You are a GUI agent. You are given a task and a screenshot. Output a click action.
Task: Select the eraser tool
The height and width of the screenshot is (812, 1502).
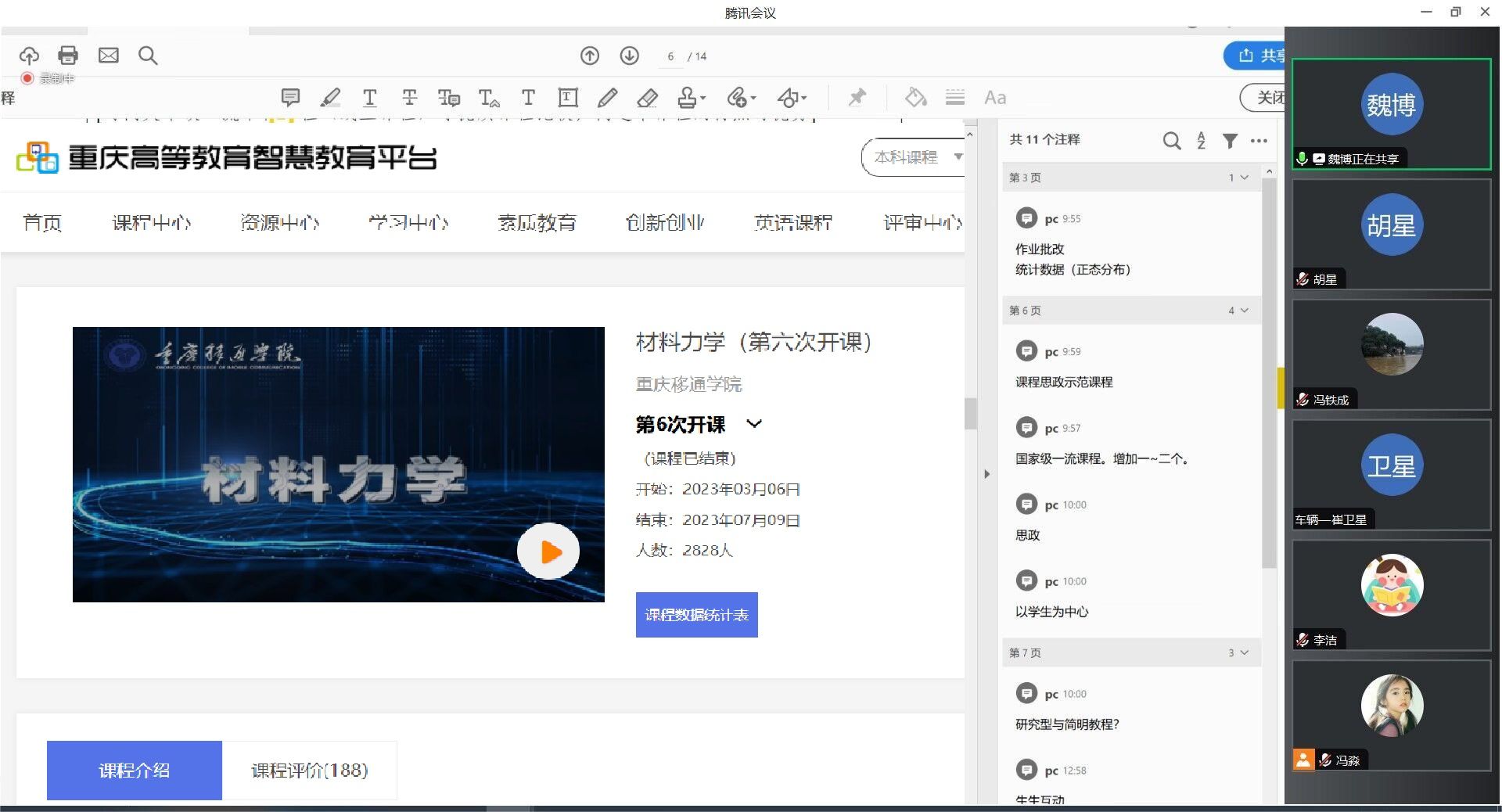[647, 98]
